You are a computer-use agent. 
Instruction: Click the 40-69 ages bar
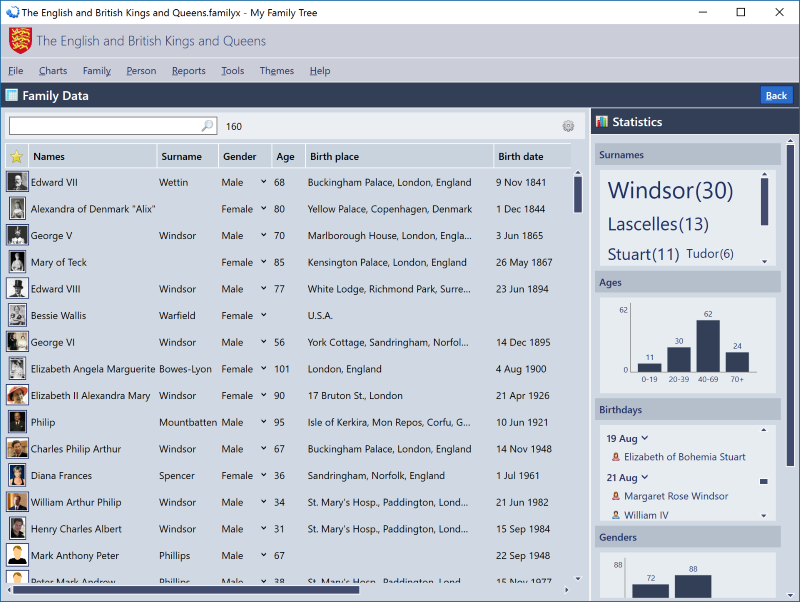(709, 346)
